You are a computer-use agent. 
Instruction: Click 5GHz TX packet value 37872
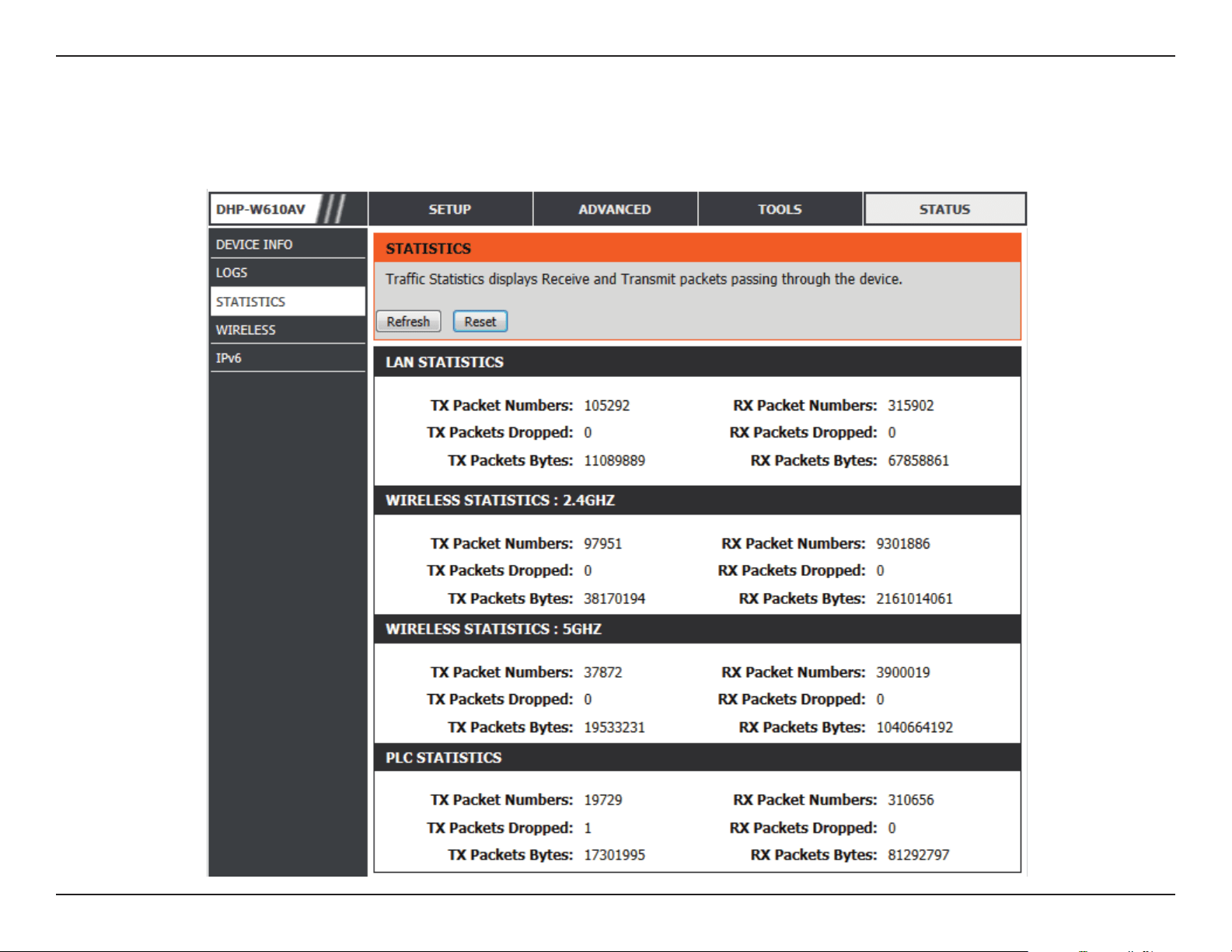coord(603,672)
